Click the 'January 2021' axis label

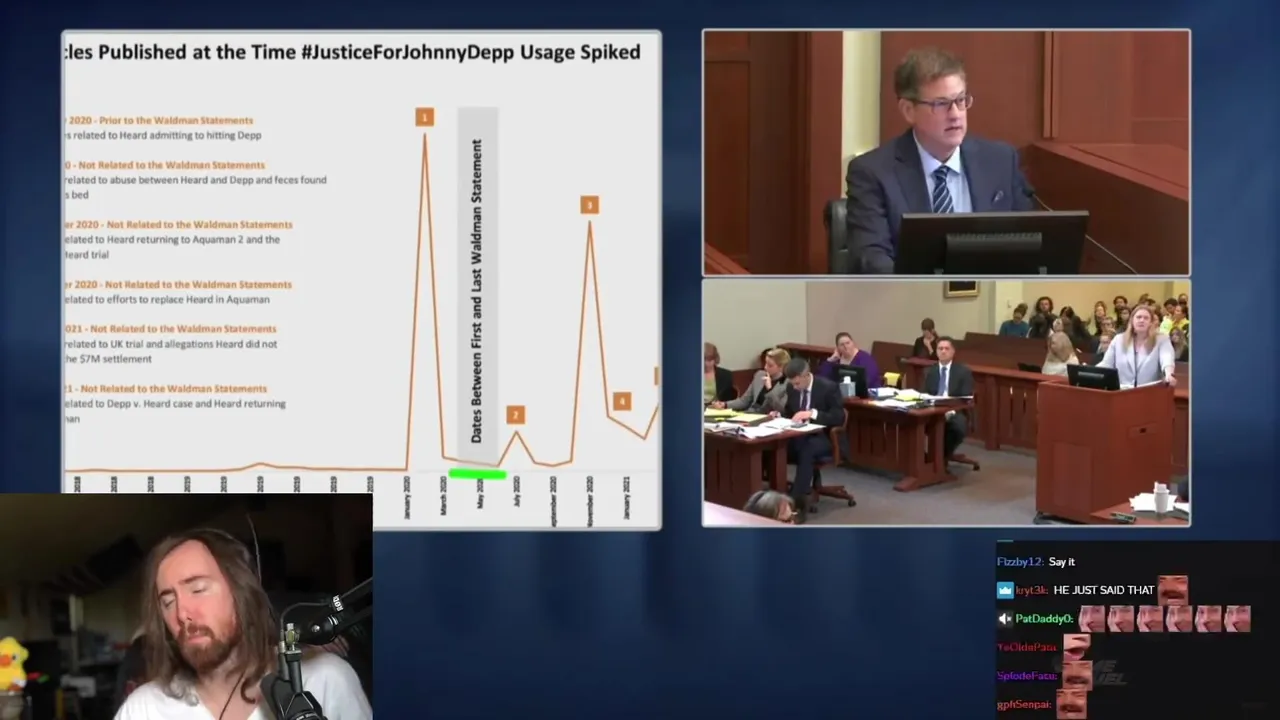pos(627,497)
